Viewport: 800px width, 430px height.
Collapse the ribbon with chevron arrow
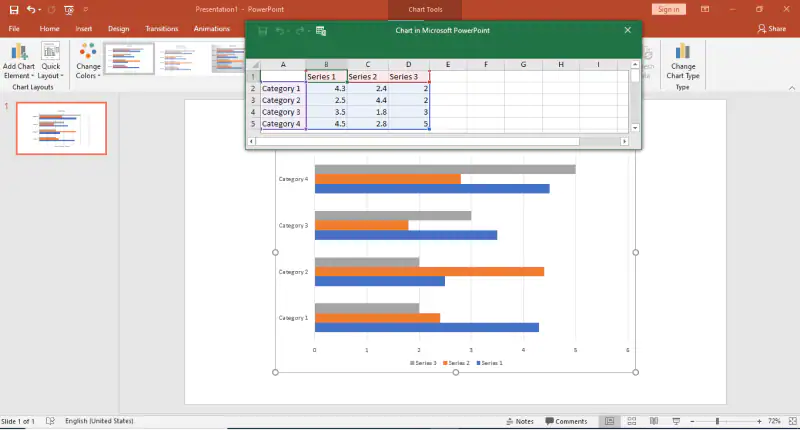click(x=792, y=88)
